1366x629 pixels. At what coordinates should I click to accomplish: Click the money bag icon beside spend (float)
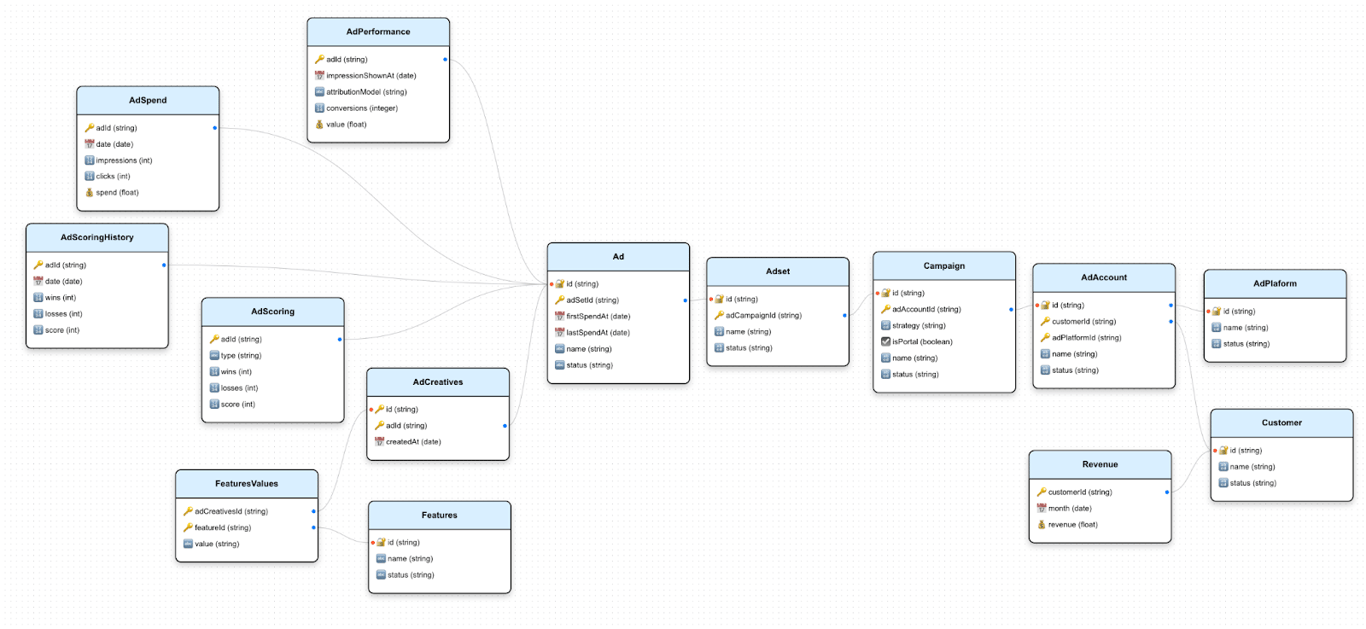click(89, 192)
